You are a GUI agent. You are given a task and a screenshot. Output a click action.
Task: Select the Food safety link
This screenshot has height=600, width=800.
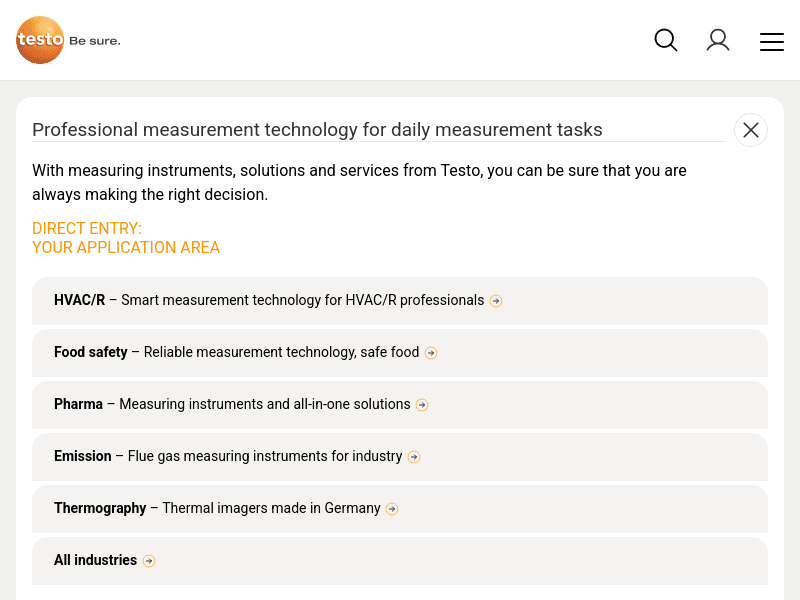(237, 352)
